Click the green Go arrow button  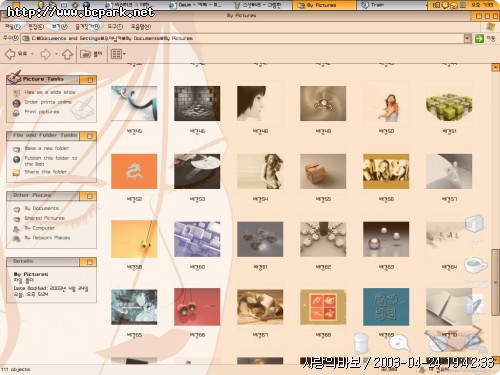(479, 38)
